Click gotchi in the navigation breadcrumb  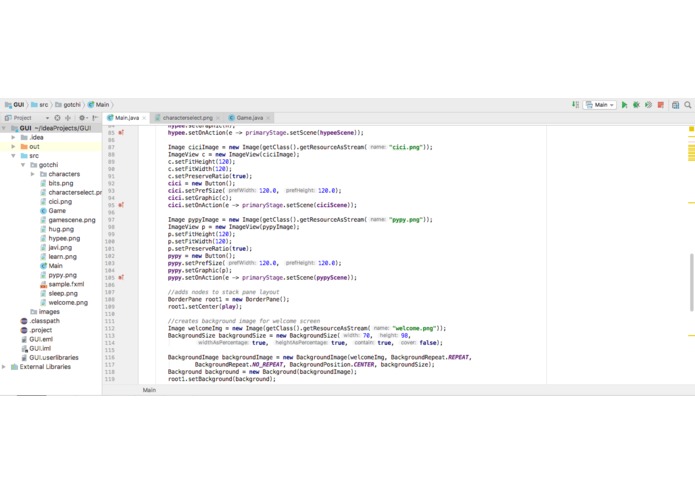(68, 105)
